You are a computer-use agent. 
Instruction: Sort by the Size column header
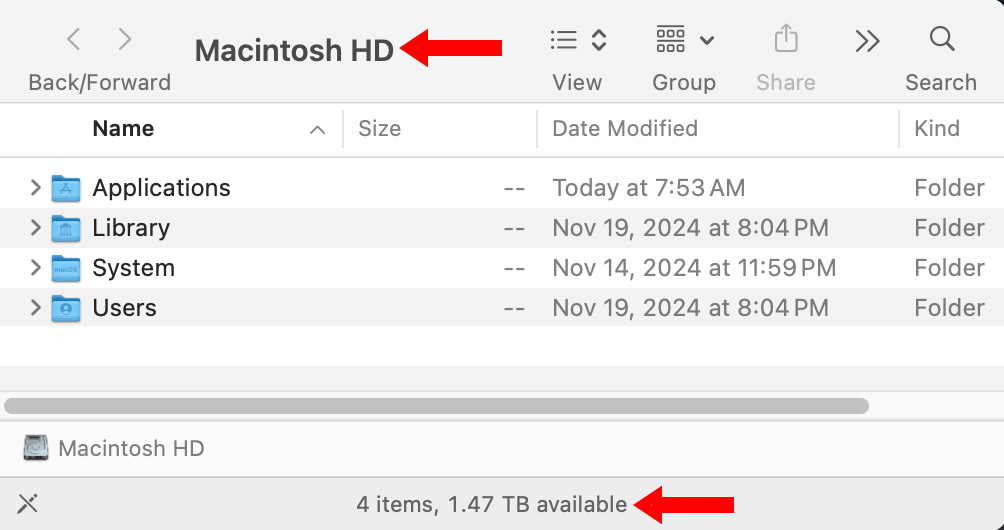(x=380, y=129)
